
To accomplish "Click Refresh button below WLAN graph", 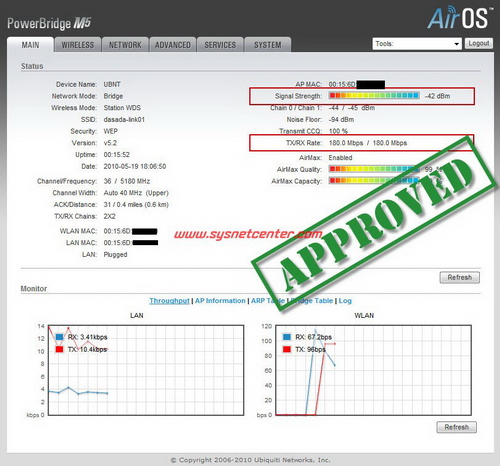I will pos(457,427).
